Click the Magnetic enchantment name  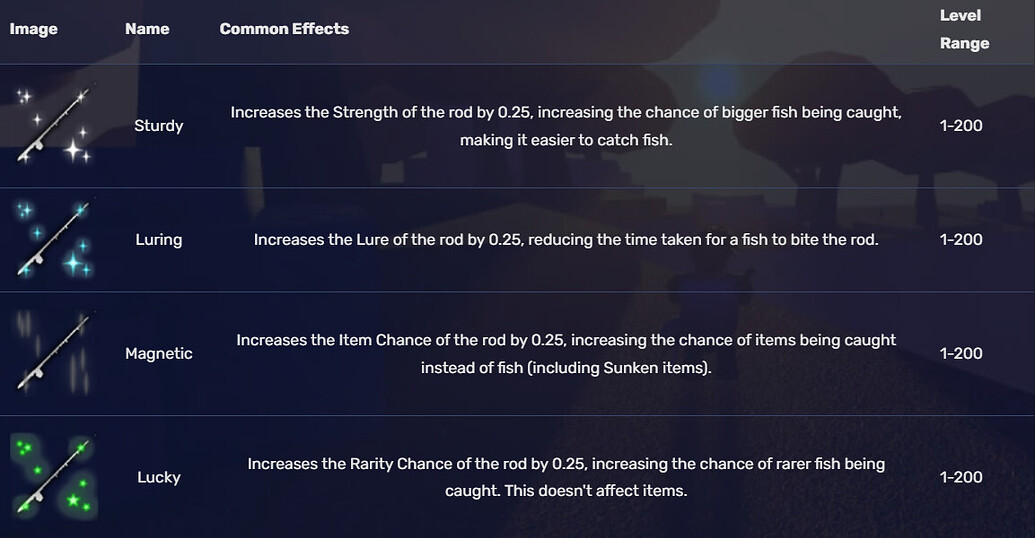pos(159,354)
